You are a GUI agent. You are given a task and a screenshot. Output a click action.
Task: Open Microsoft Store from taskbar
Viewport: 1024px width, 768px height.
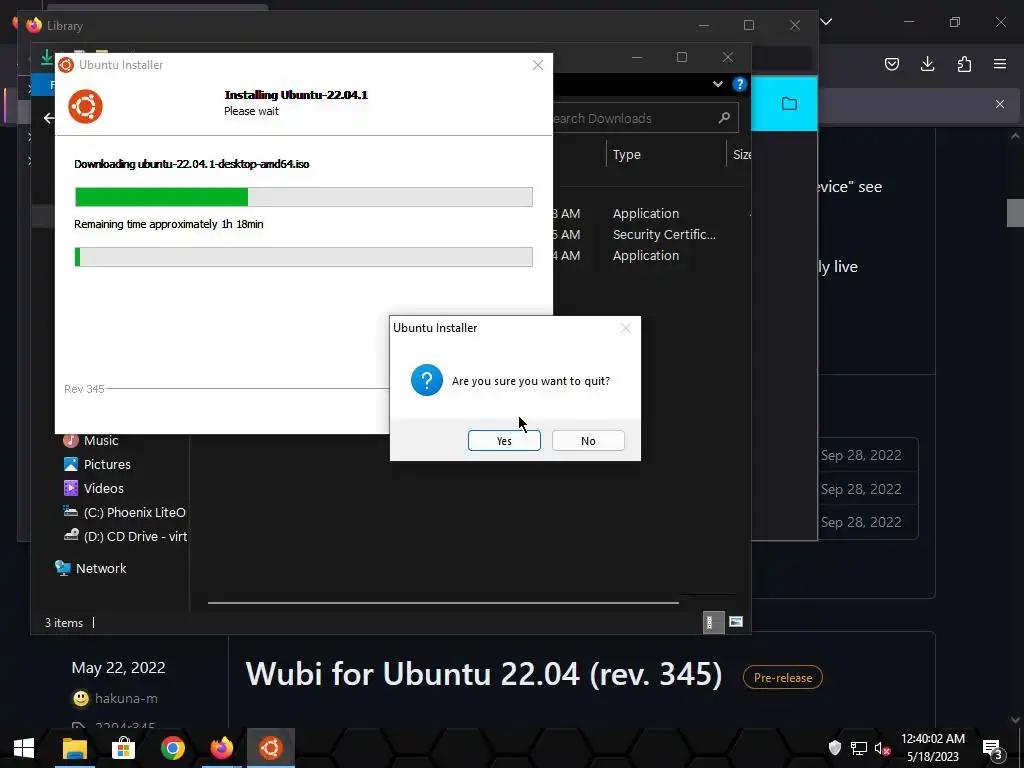(x=123, y=748)
